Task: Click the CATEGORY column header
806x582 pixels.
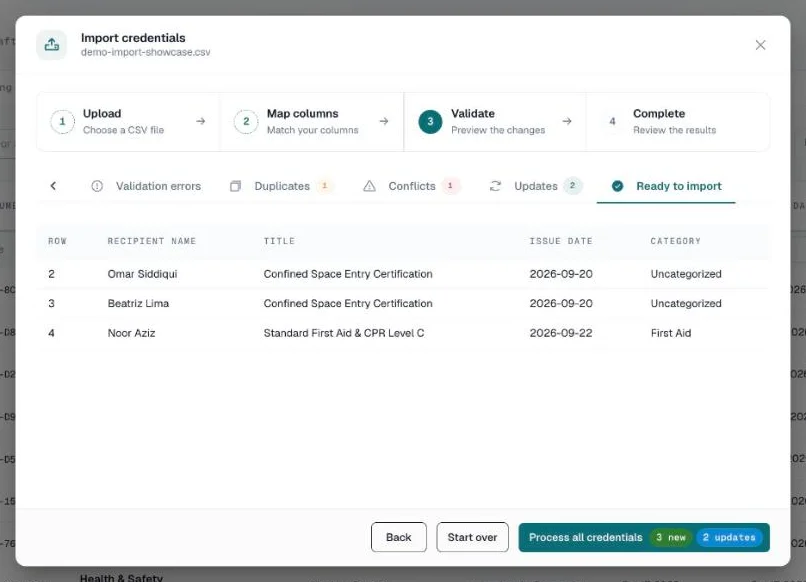Action: point(675,241)
